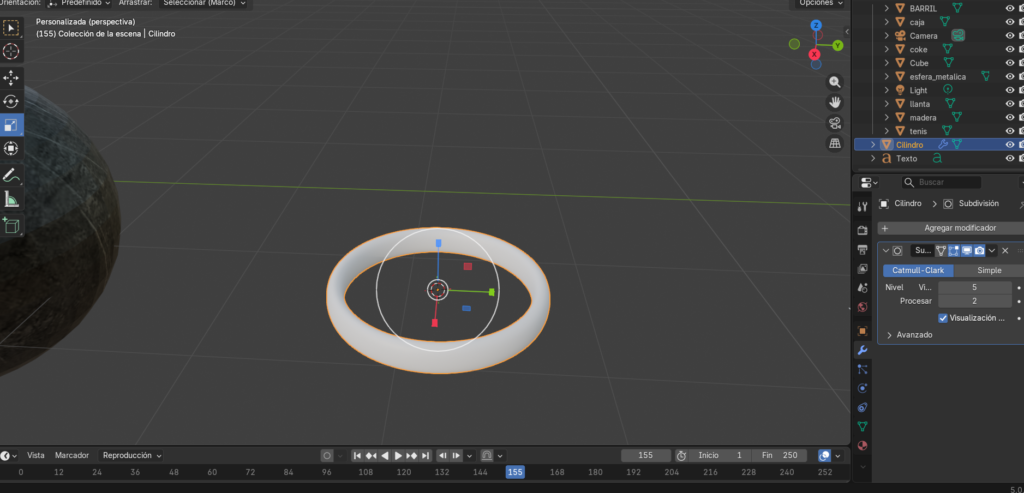The height and width of the screenshot is (493, 1024).
Task: Activate the Rotate tool
Action: click(x=11, y=101)
